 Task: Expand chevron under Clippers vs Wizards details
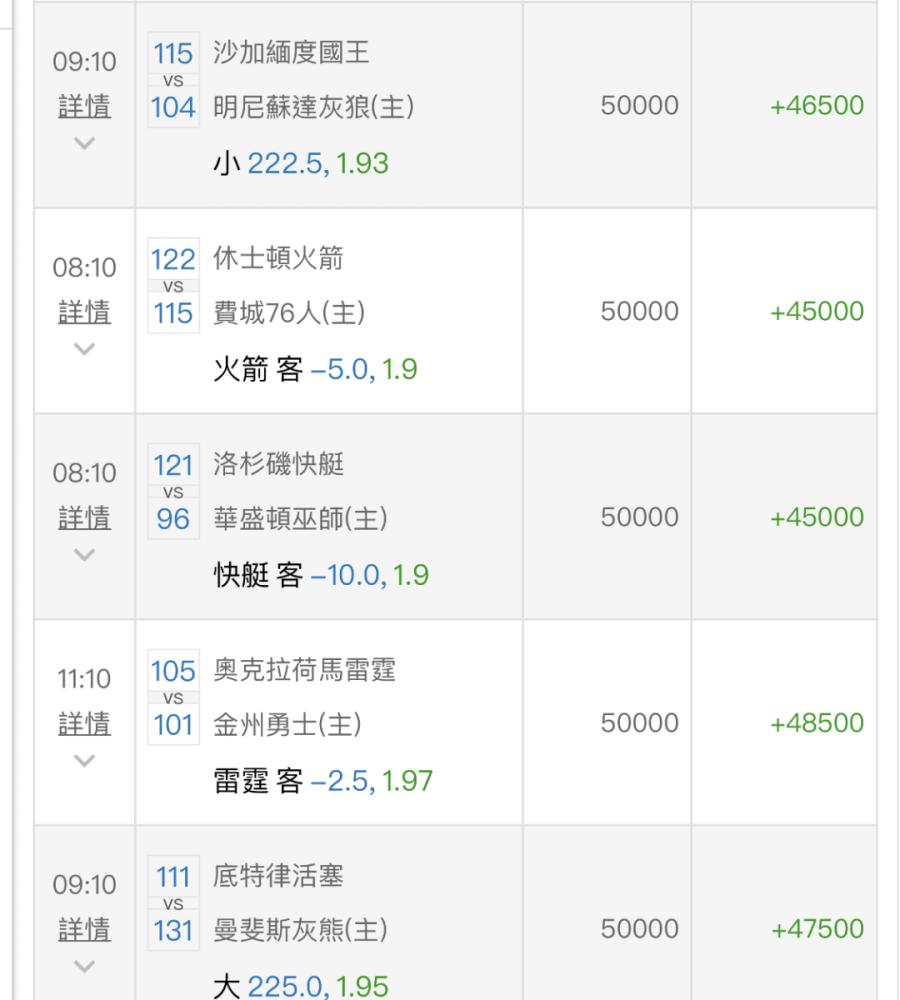pos(84,555)
